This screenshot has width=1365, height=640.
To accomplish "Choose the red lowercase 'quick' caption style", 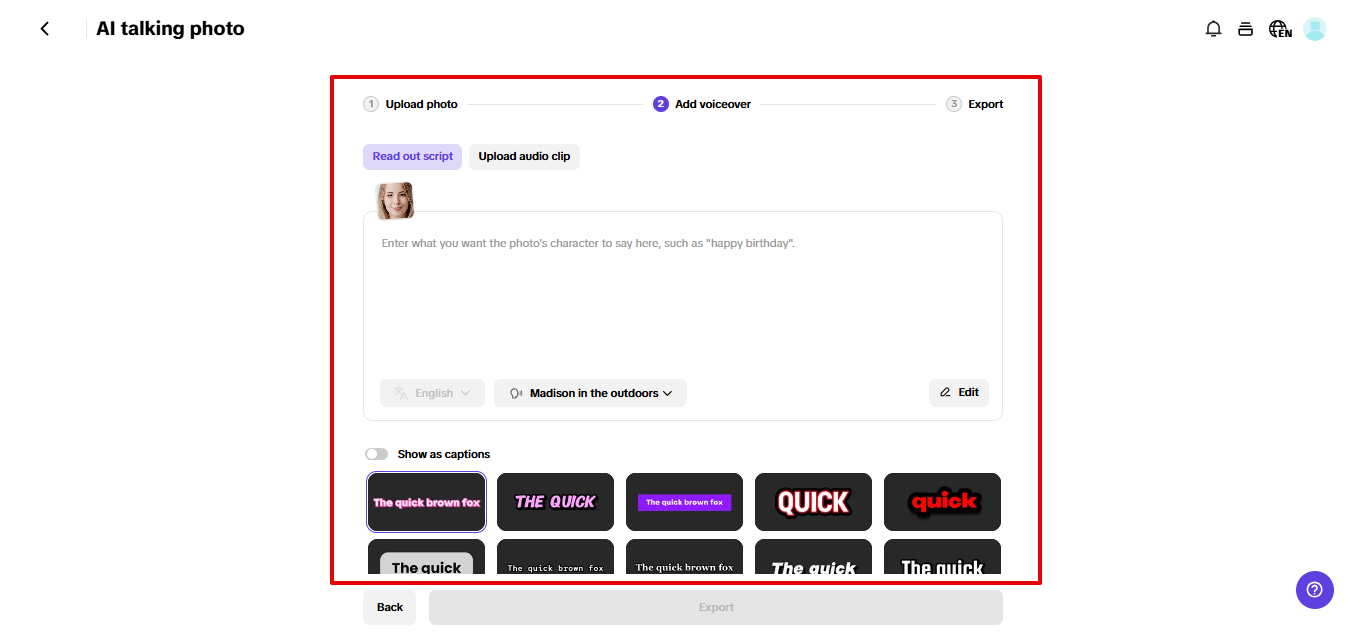I will (x=942, y=502).
